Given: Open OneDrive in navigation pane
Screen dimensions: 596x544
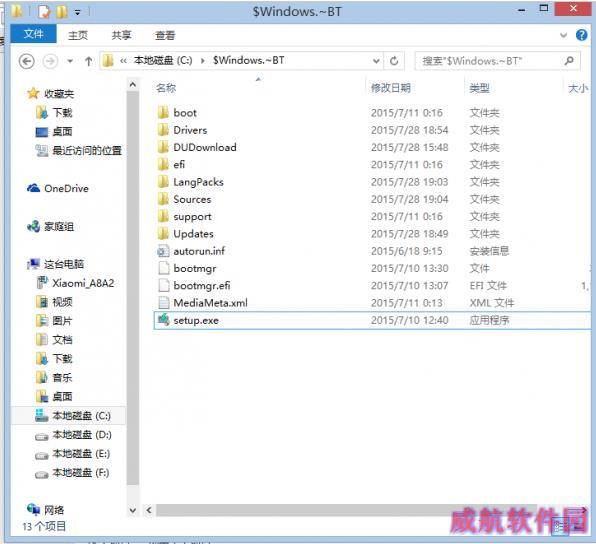Looking at the screenshot, I should (x=67, y=189).
